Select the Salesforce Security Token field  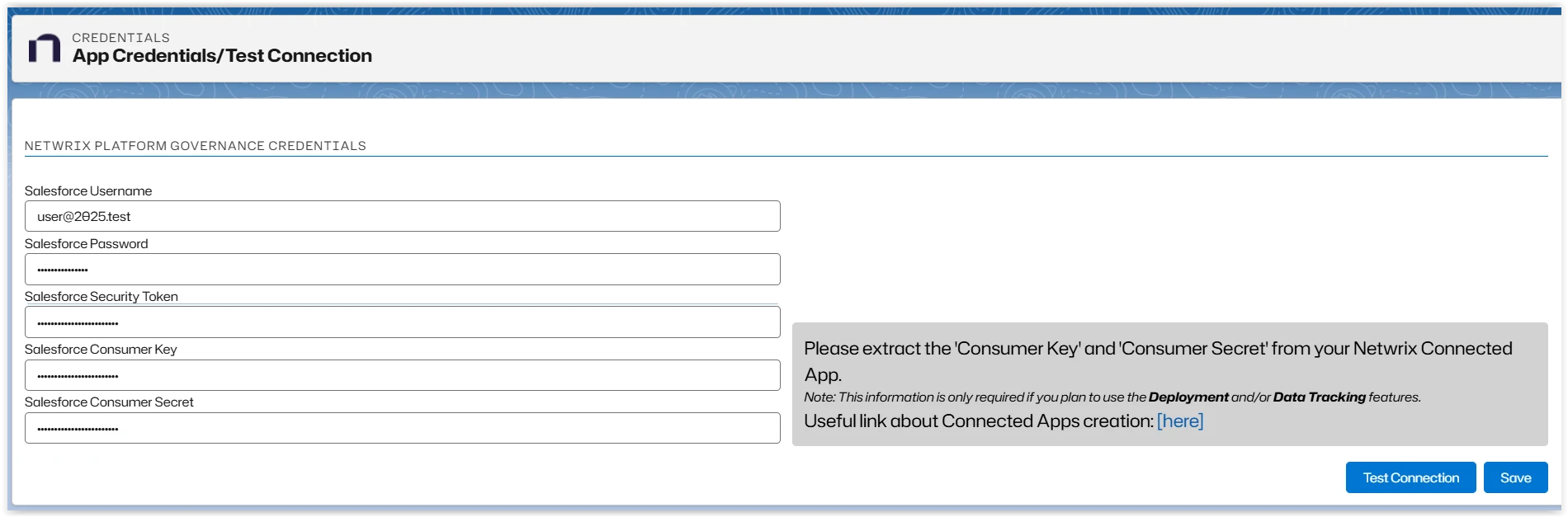402,322
